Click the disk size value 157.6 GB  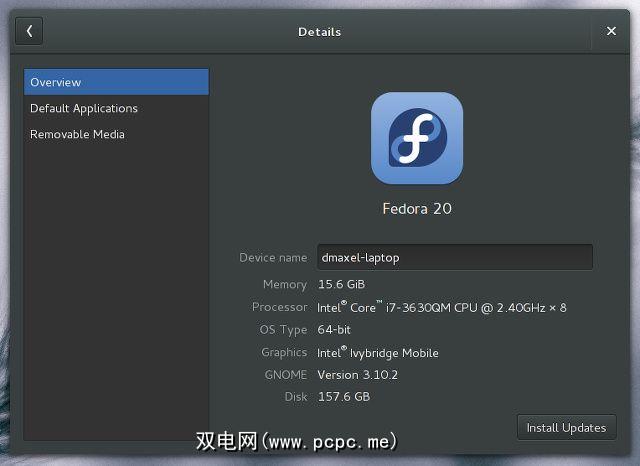[344, 397]
